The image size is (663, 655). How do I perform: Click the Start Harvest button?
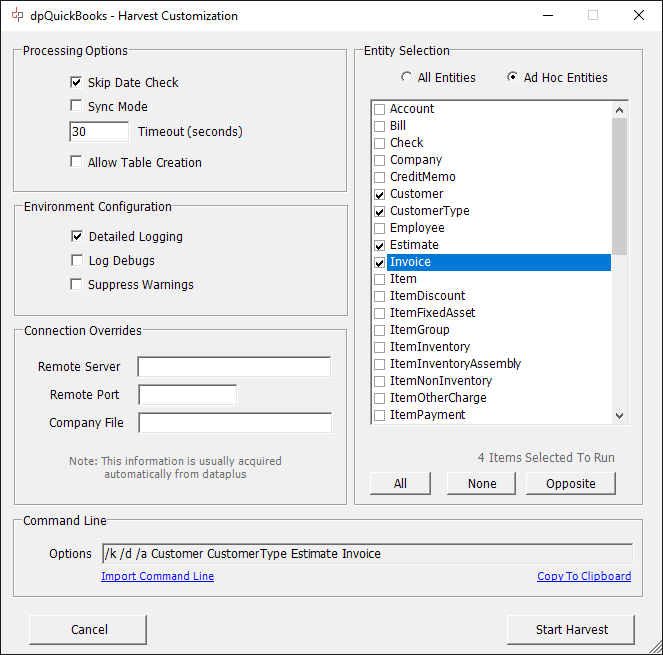click(x=571, y=630)
